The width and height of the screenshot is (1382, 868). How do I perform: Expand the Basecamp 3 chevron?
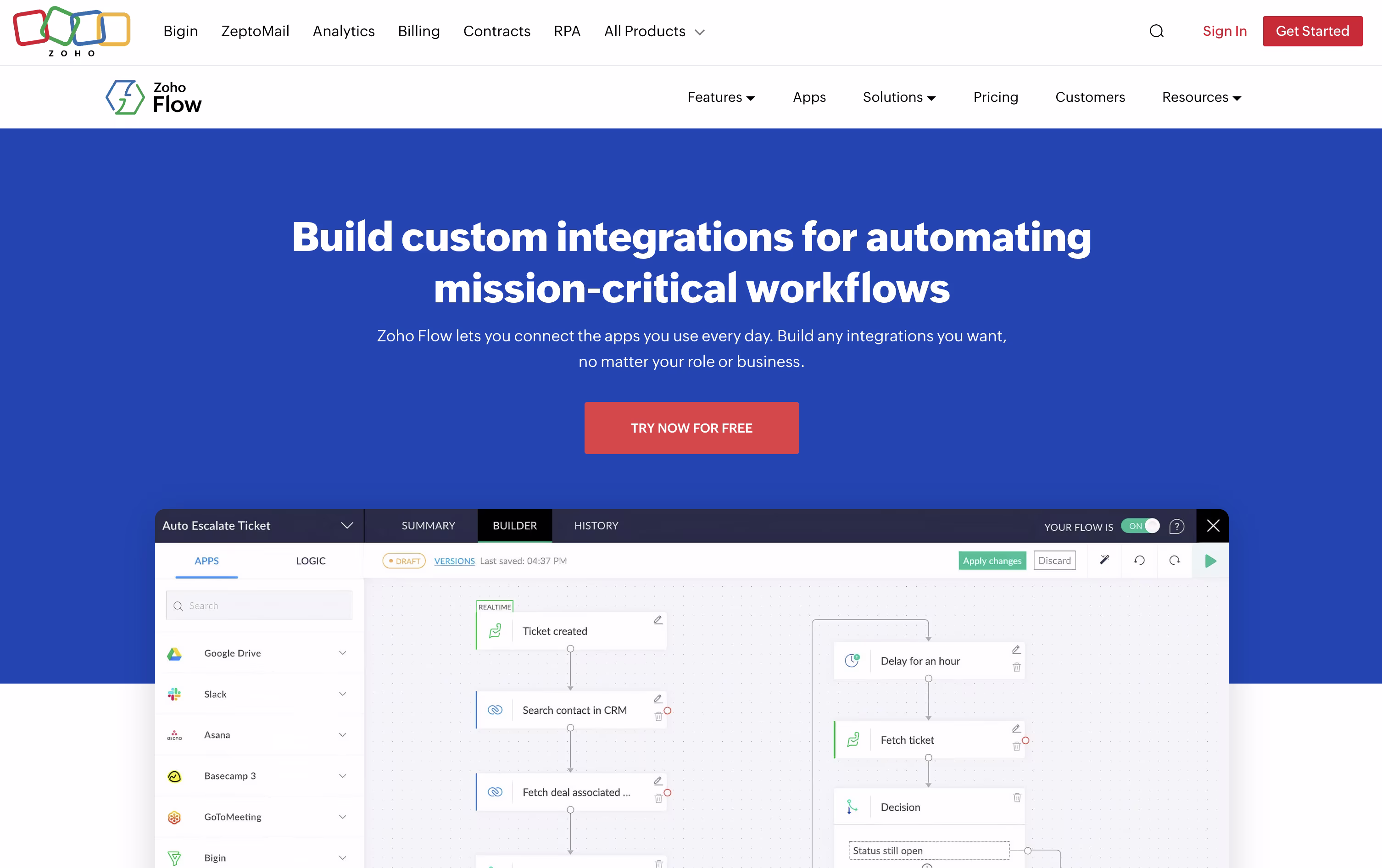[x=343, y=776]
